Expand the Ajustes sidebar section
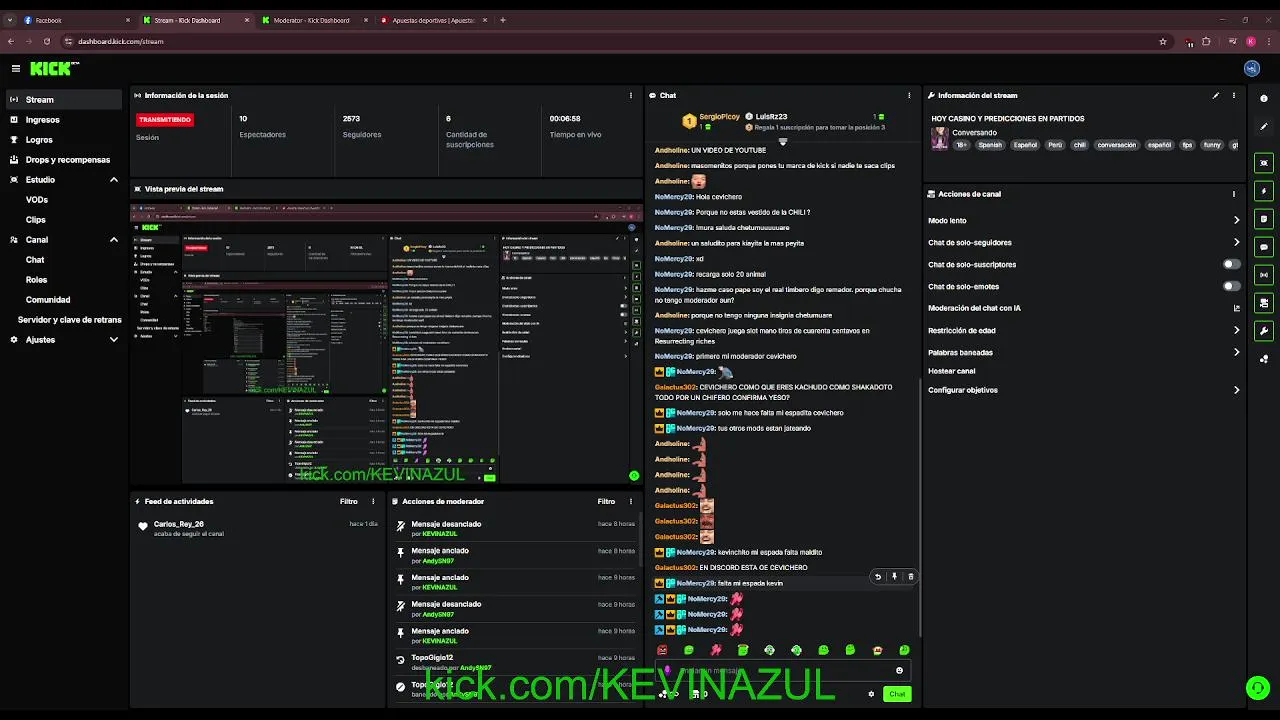 pyautogui.click(x=114, y=340)
